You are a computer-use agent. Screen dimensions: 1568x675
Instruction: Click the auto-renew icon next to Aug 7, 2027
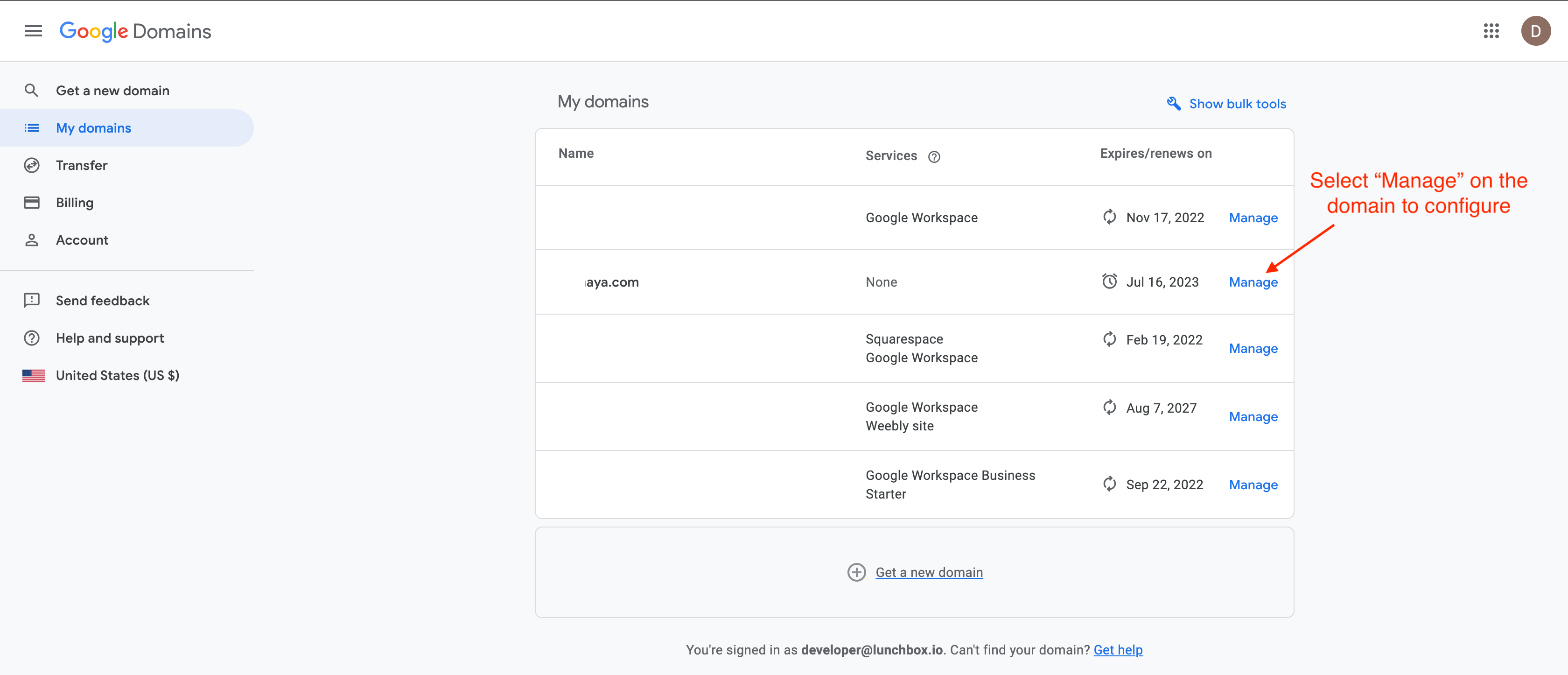pos(1109,407)
